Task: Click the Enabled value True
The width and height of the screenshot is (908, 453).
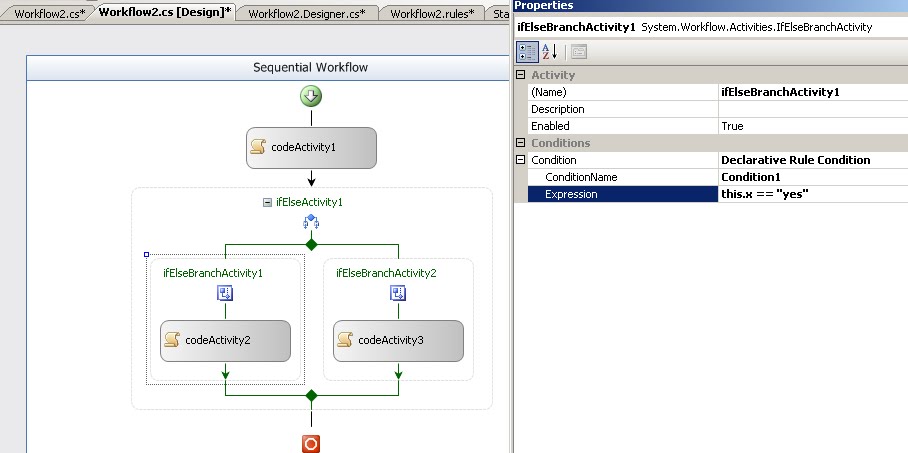Action: click(813, 126)
